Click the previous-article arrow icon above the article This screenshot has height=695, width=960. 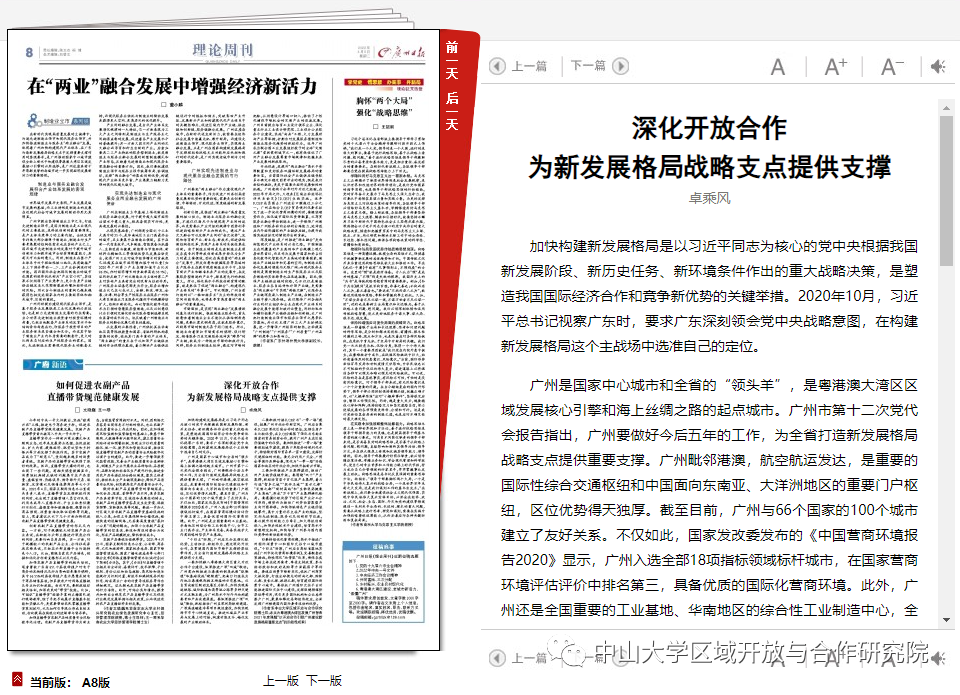(497, 66)
